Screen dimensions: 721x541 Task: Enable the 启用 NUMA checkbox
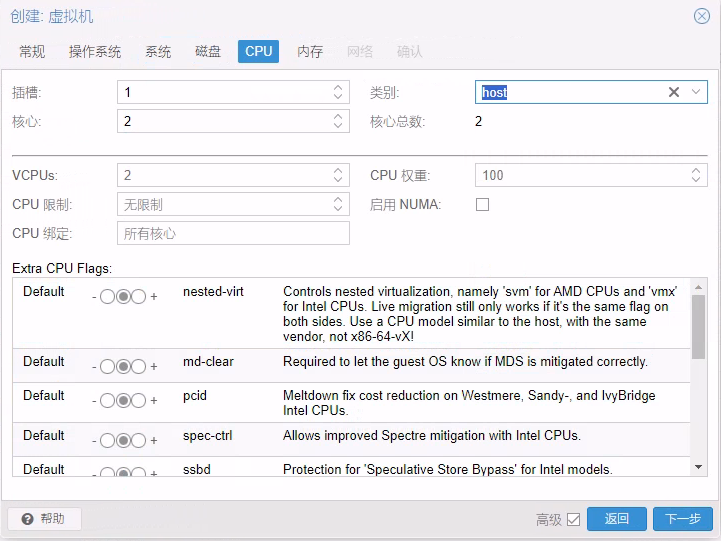pyautogui.click(x=483, y=205)
